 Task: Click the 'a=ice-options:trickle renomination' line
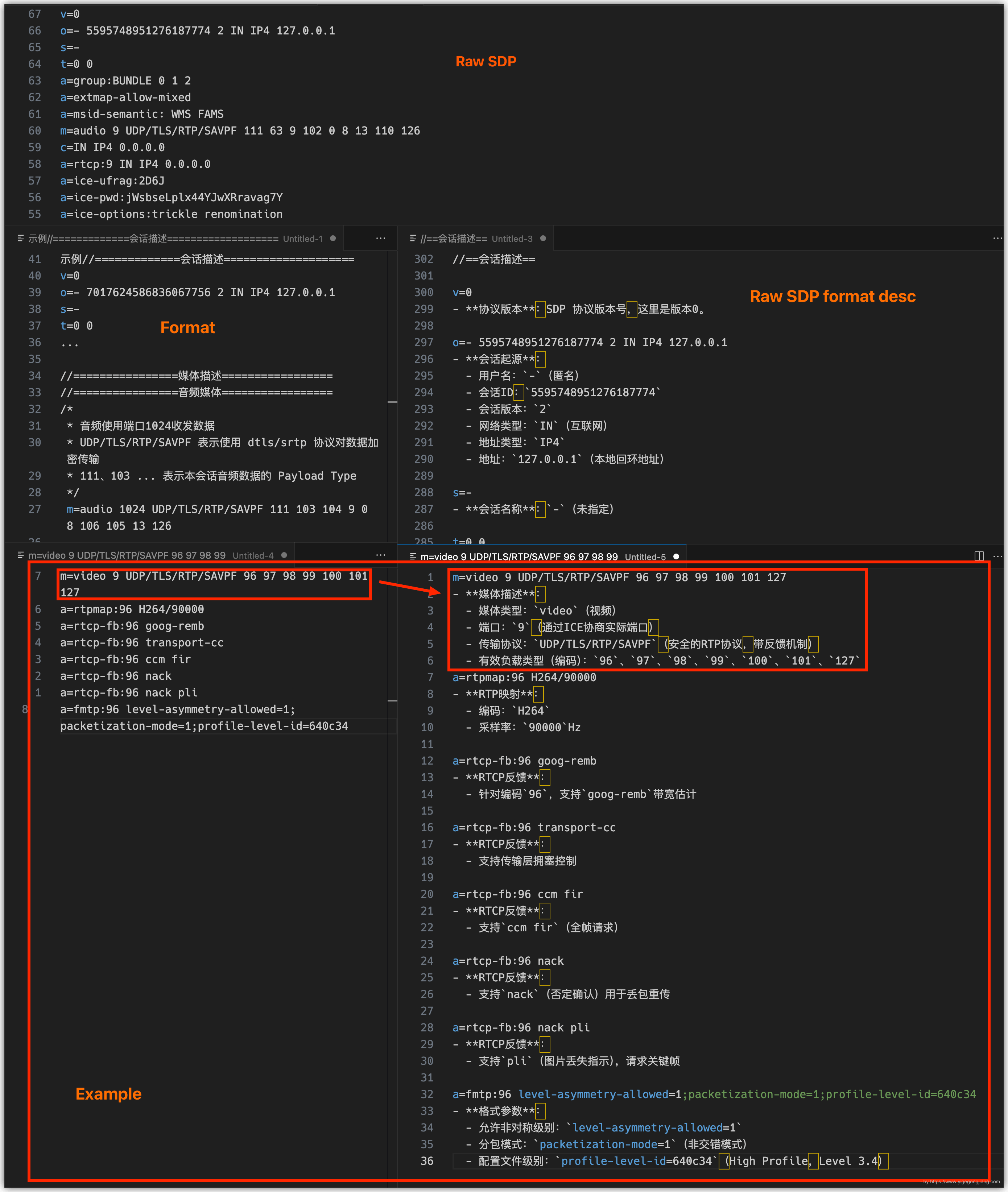pyautogui.click(x=172, y=214)
